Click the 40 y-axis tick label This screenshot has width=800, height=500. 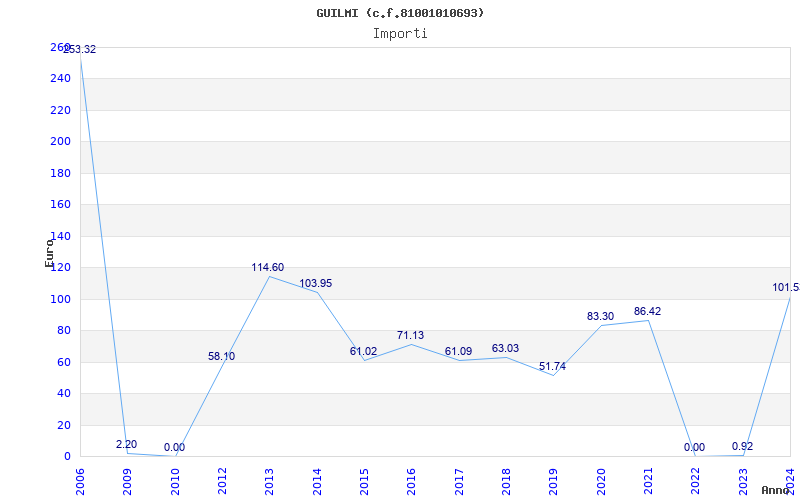point(63,393)
